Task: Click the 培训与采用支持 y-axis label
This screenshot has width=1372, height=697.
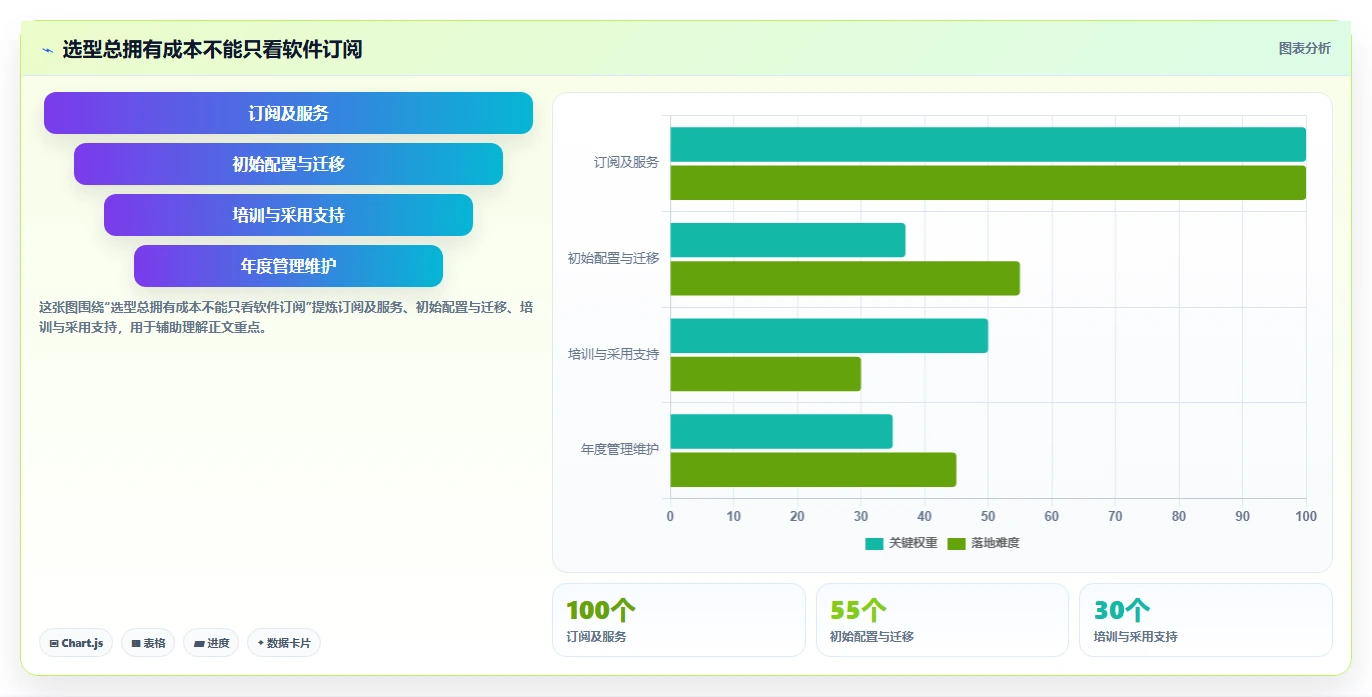Action: pos(613,354)
